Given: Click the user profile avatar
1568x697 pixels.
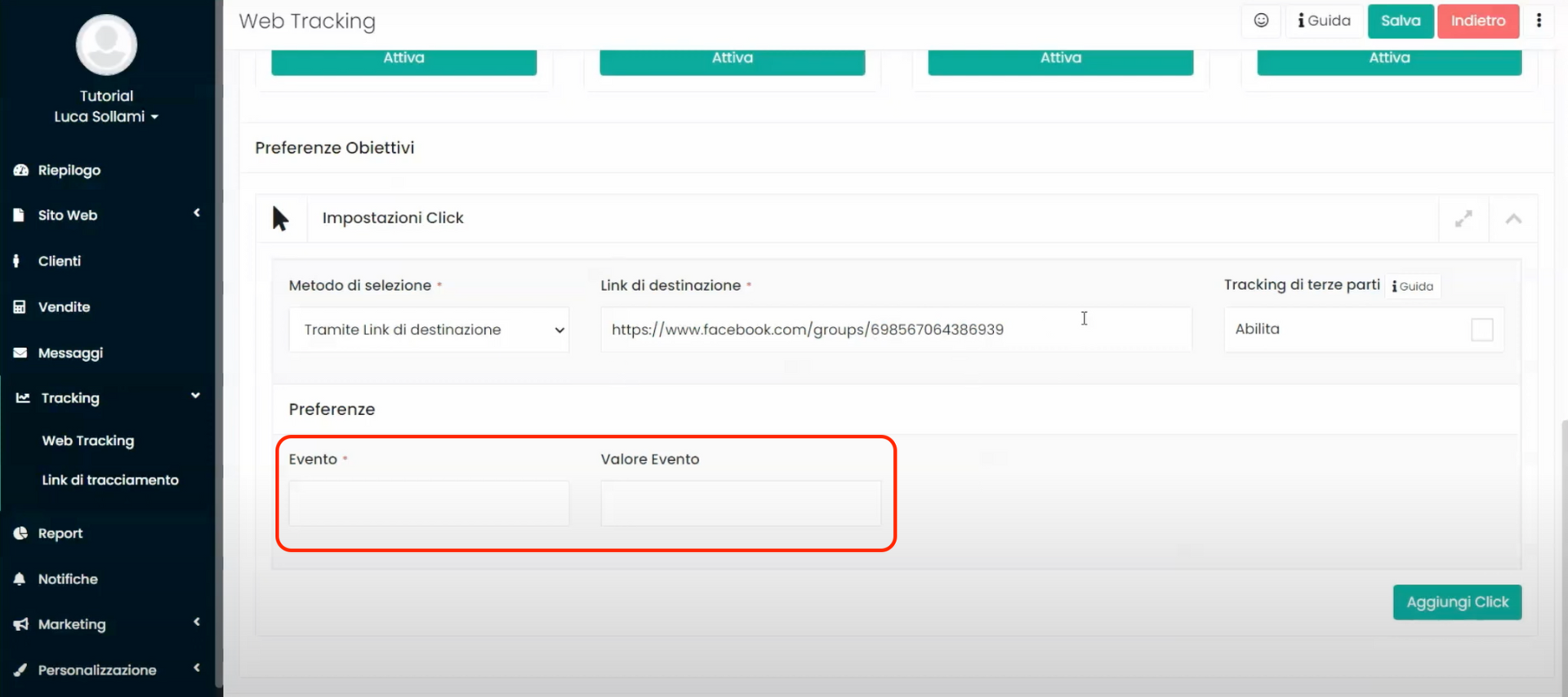Looking at the screenshot, I should pyautogui.click(x=106, y=45).
